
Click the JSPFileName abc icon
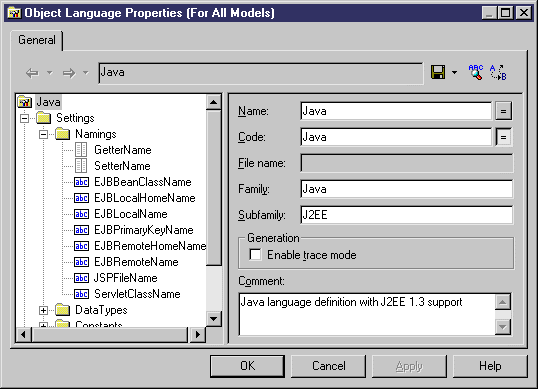pyautogui.click(x=81, y=278)
